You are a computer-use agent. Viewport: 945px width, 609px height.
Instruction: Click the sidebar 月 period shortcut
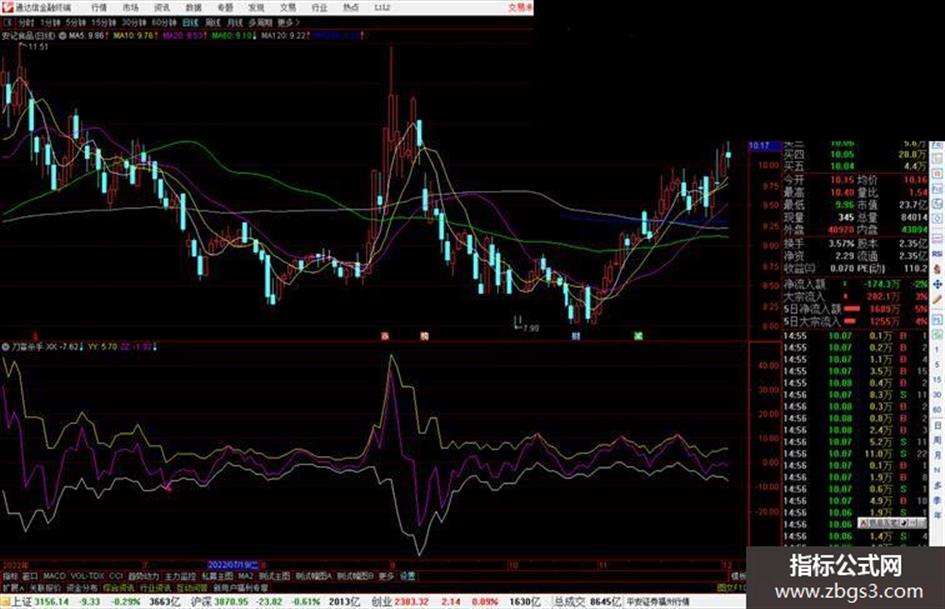[x=937, y=455]
